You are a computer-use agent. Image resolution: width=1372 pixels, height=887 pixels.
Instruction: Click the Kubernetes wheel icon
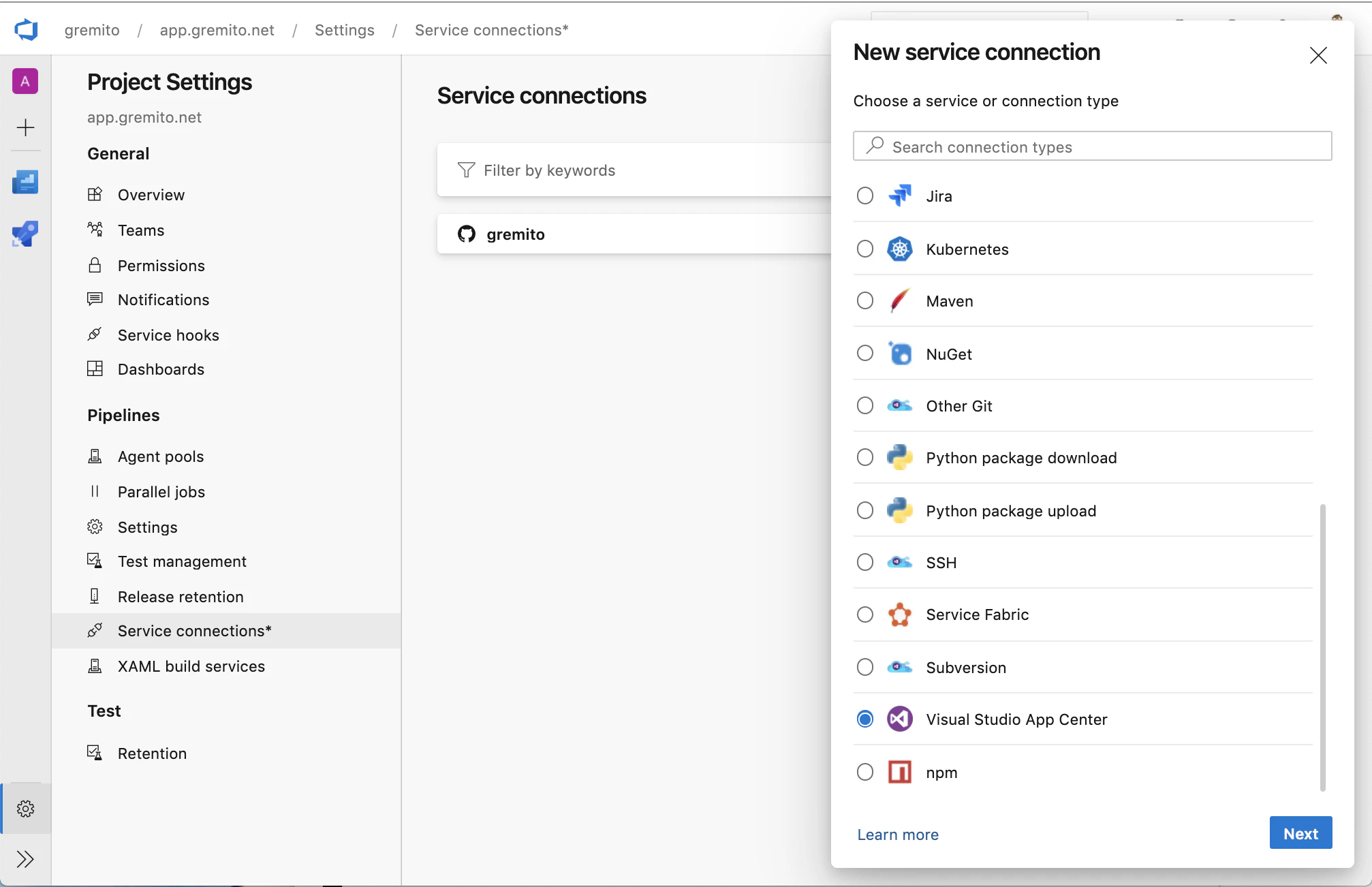pos(900,249)
